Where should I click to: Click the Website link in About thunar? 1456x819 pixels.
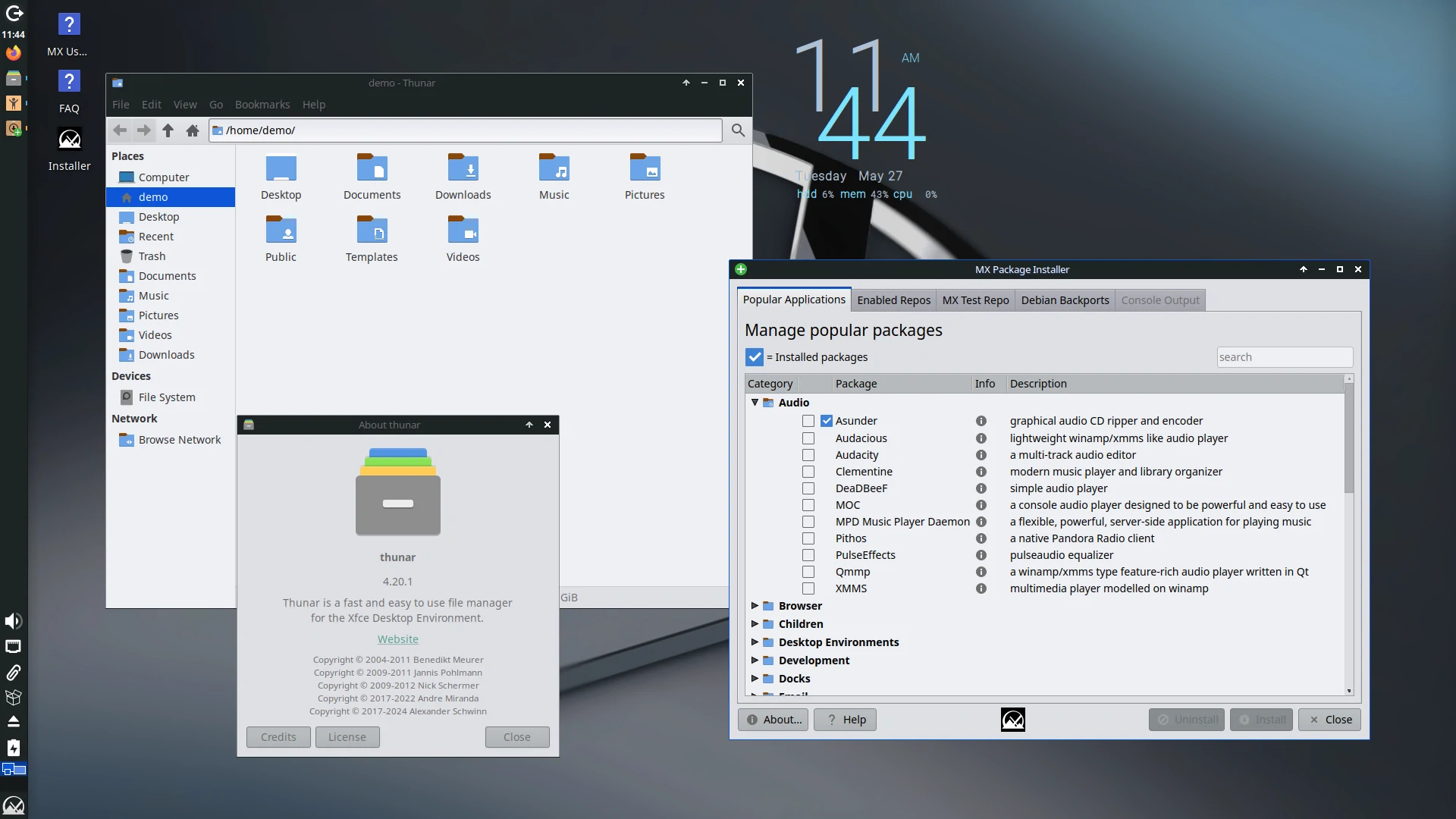[x=397, y=639]
